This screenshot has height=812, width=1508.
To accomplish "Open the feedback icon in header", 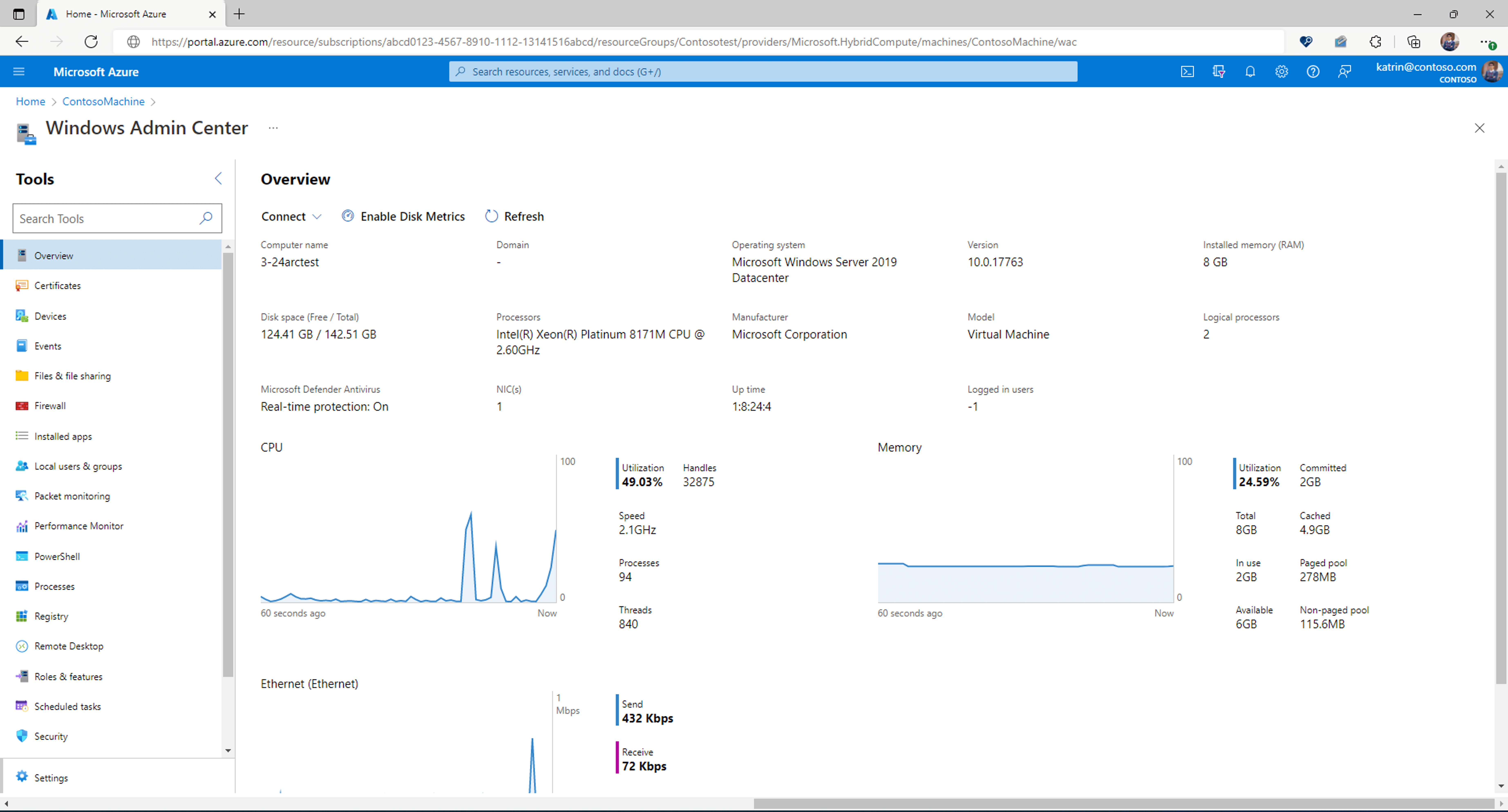I will [1345, 71].
